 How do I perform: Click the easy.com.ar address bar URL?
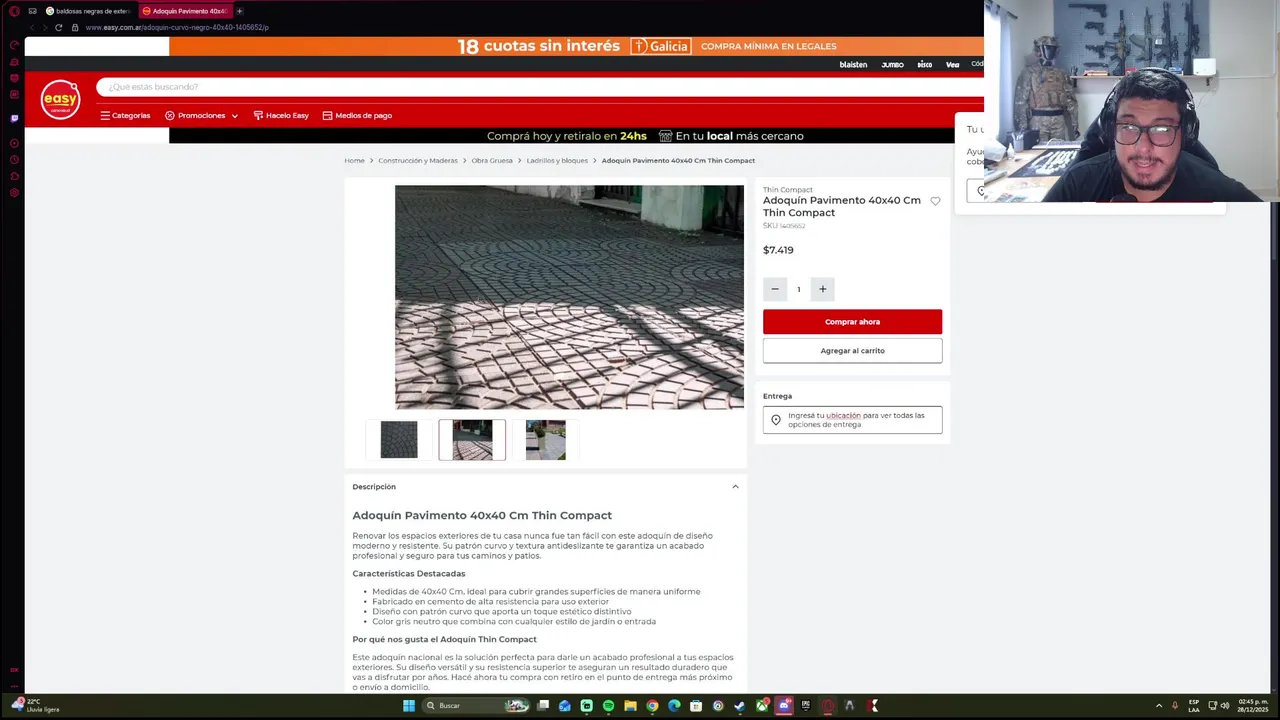(177, 27)
